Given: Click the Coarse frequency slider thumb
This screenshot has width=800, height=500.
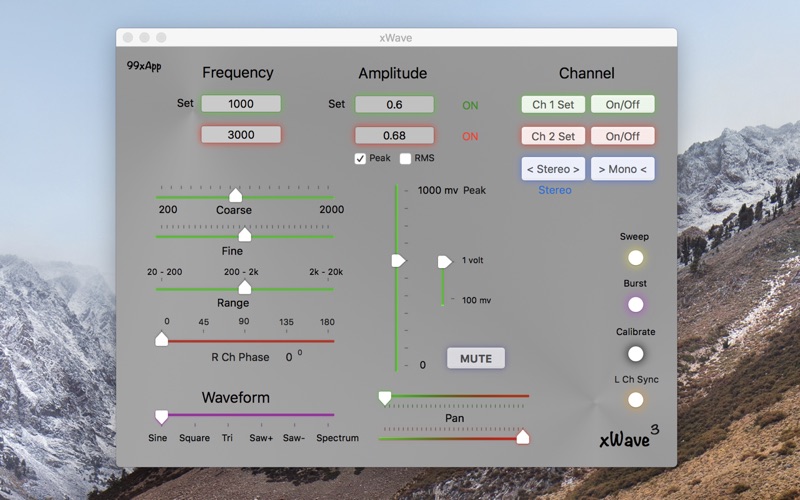Looking at the screenshot, I should 235,195.
